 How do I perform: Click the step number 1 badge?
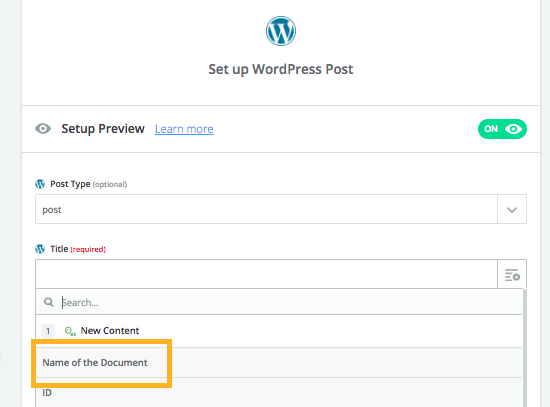click(x=48, y=331)
